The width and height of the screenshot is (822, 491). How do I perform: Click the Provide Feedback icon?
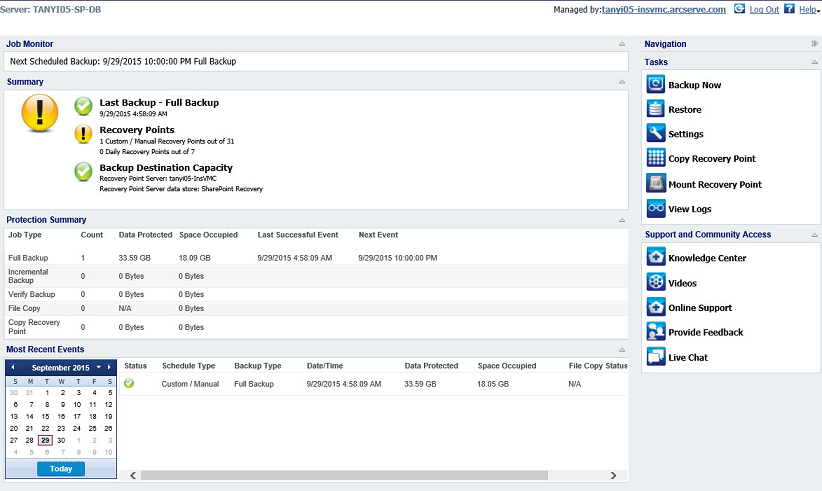656,332
